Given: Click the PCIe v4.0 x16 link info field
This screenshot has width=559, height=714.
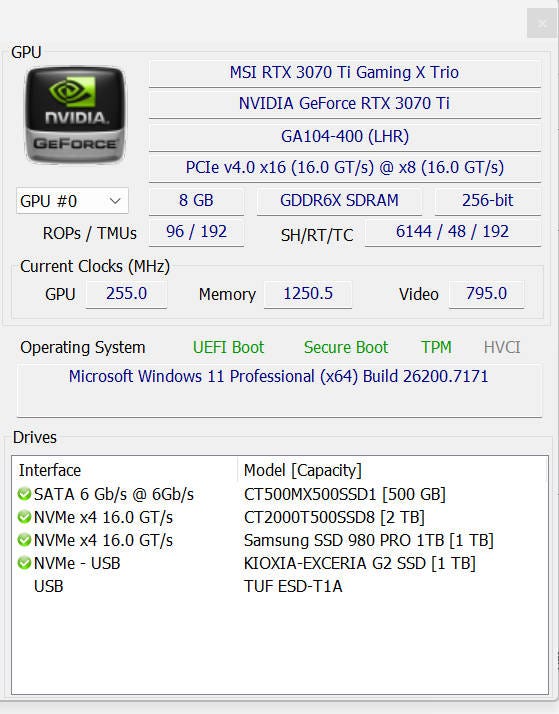Looking at the screenshot, I should pyautogui.click(x=345, y=168).
